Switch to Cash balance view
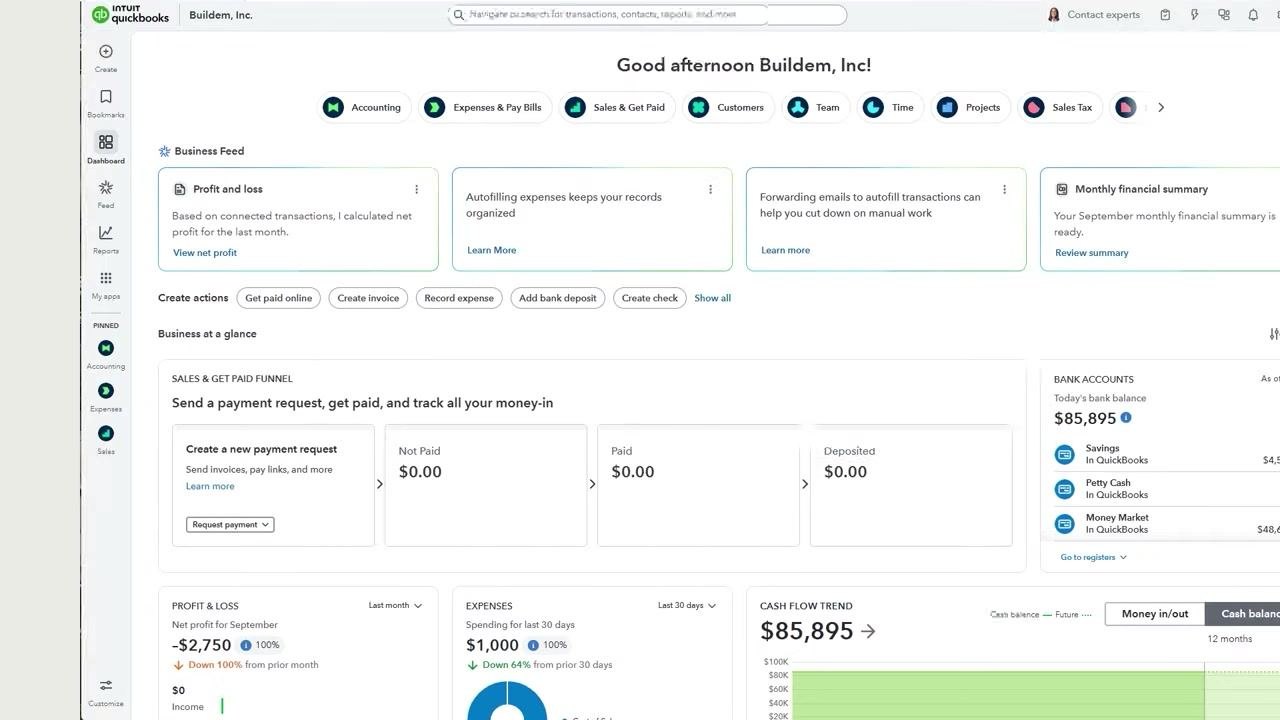Screen dimensions: 1280x720 tap(1243, 614)
